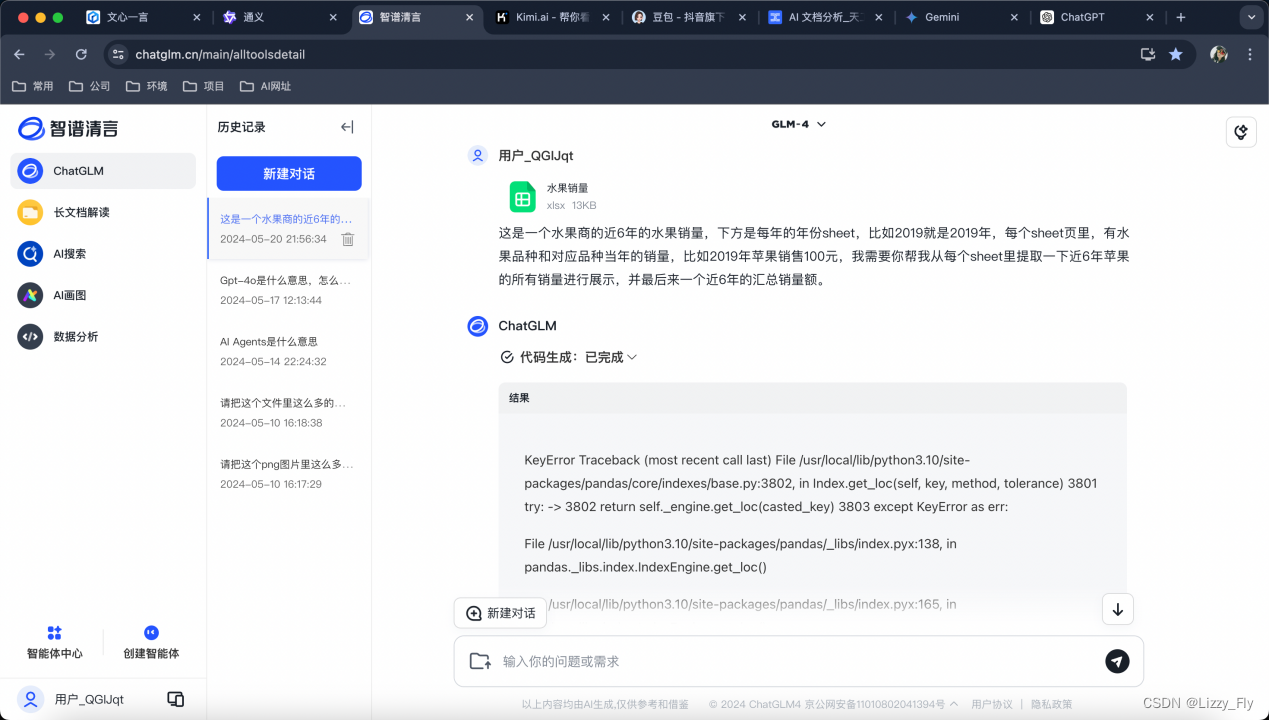Open the 水果销量 xlsx file attachment
Viewport: 1269px width, 720px height.
click(x=553, y=196)
